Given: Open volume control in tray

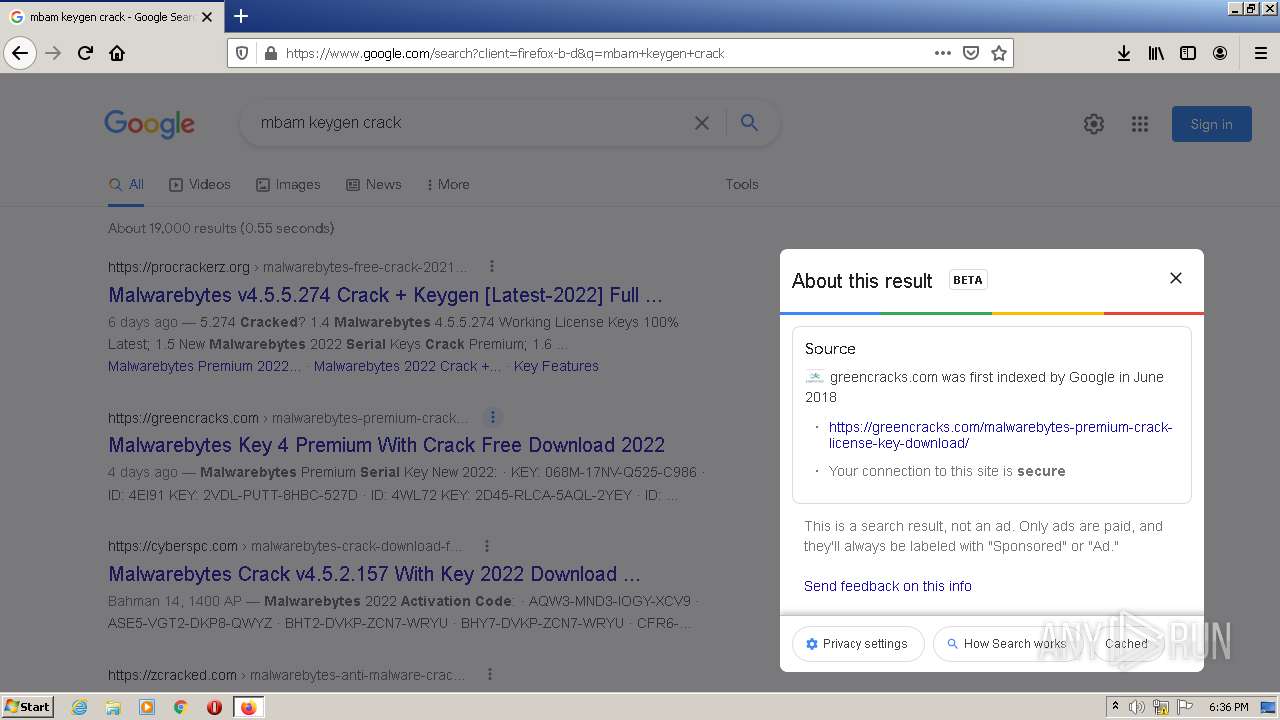Looking at the screenshot, I should coord(1137,707).
